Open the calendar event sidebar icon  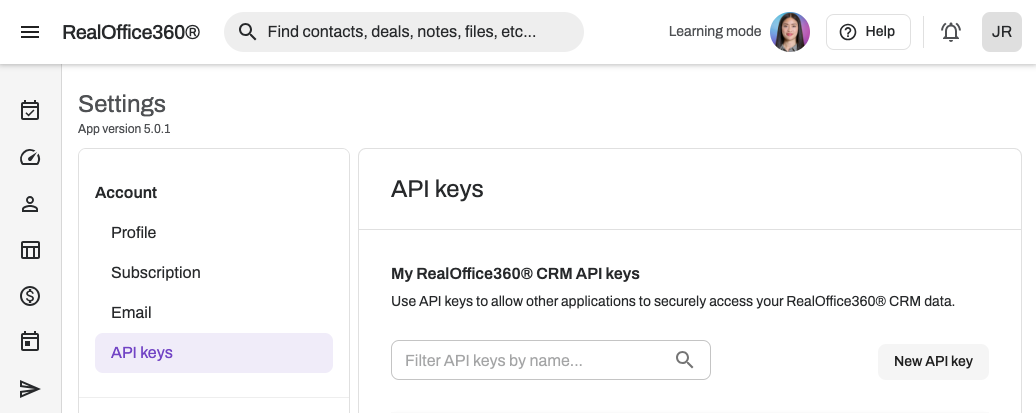[x=30, y=342]
